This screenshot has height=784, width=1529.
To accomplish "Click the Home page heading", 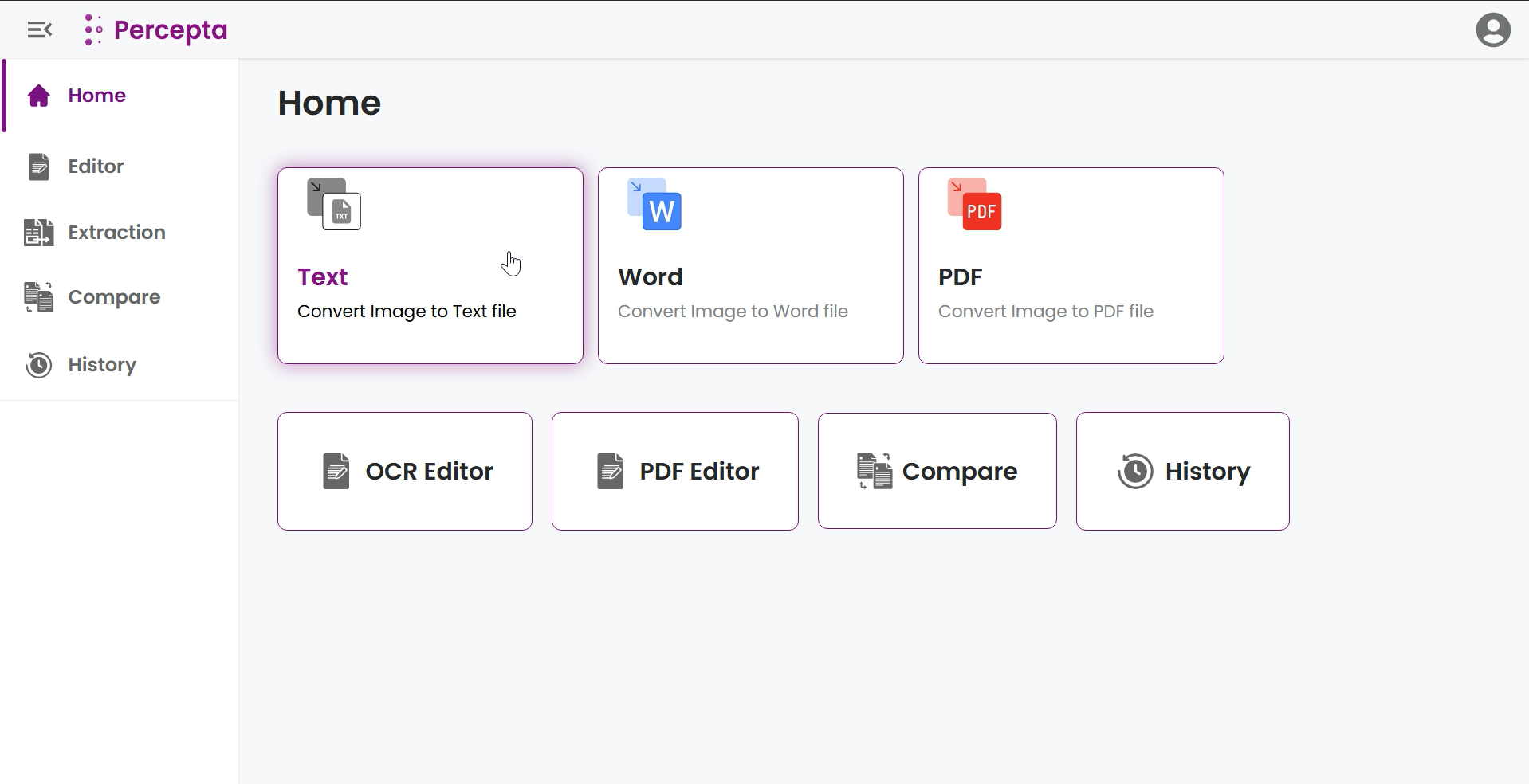I will pos(328,102).
